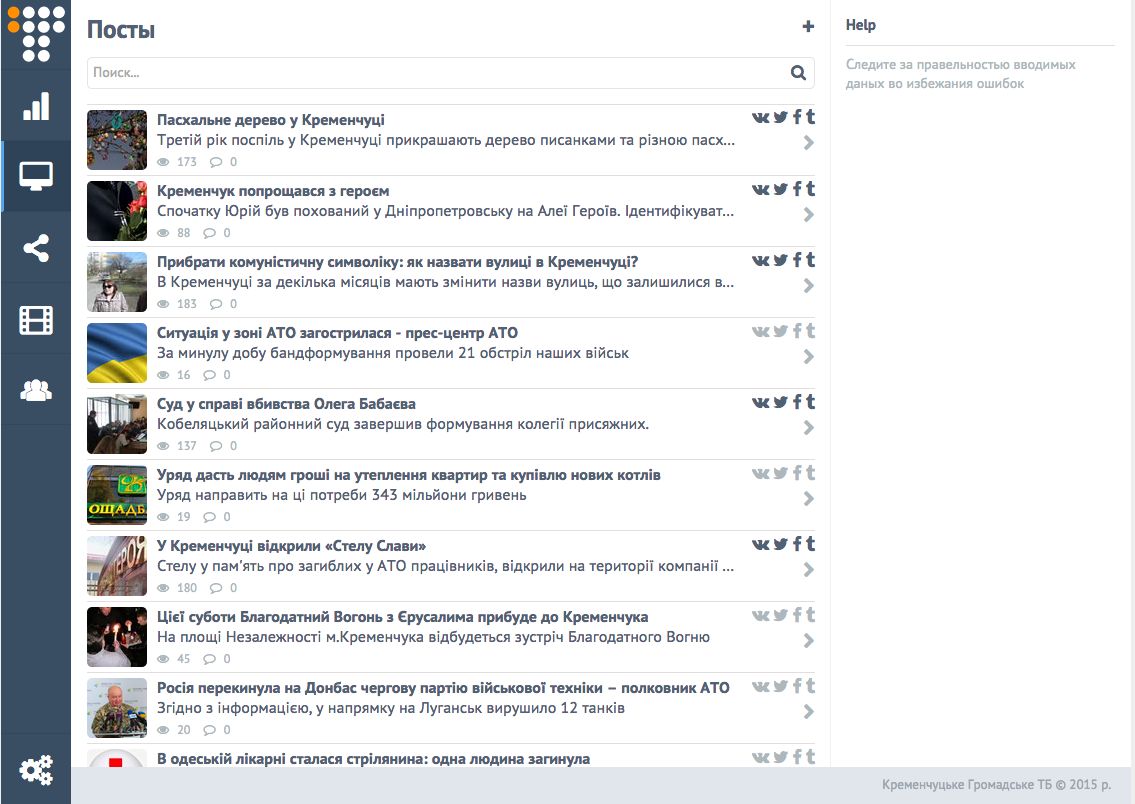Toggle VK sharing for 'Пасхальне дерево у Кременчуці'
This screenshot has width=1135, height=804.
pos(761,118)
